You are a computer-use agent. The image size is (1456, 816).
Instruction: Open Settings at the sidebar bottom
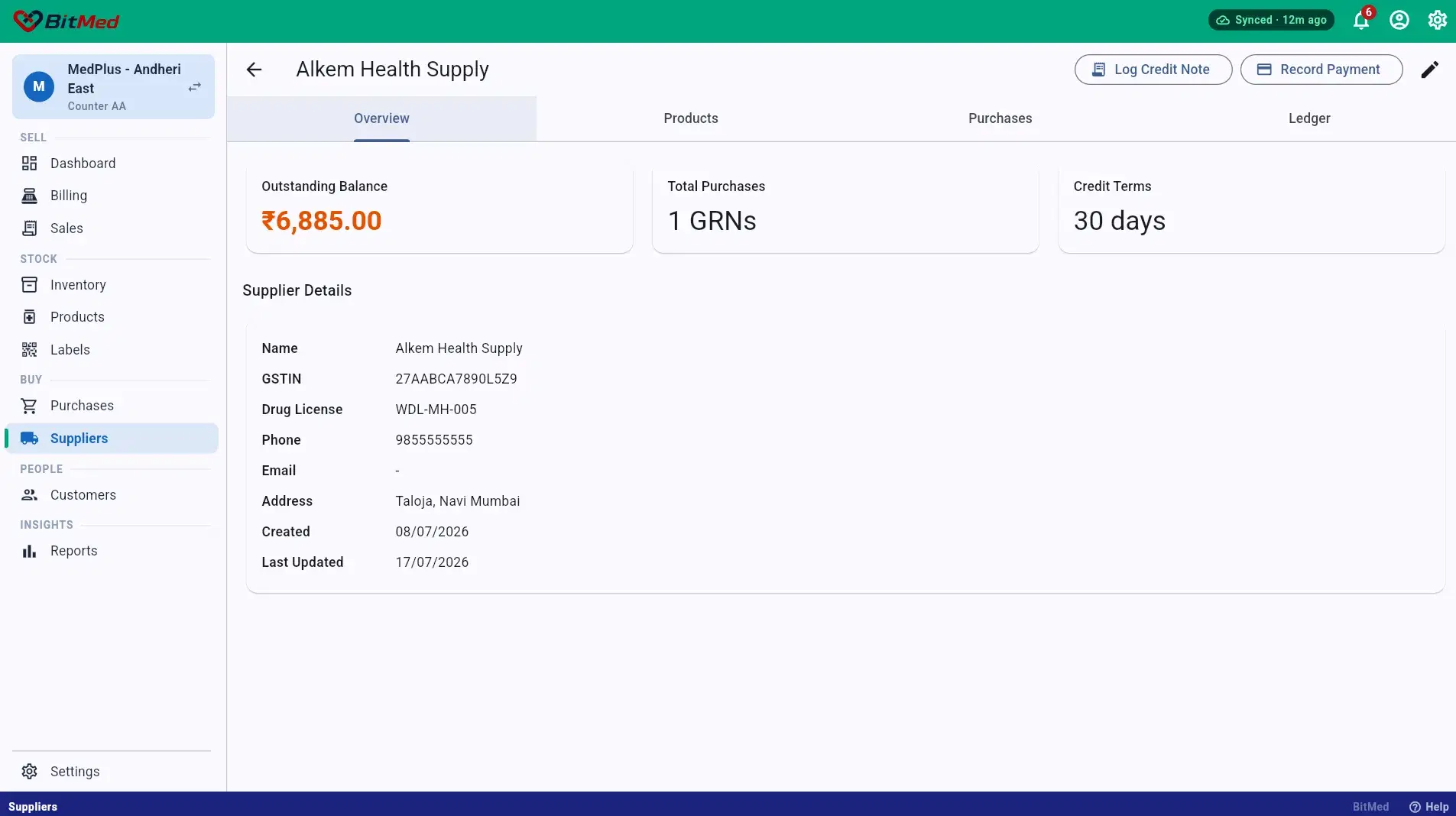pos(112,772)
